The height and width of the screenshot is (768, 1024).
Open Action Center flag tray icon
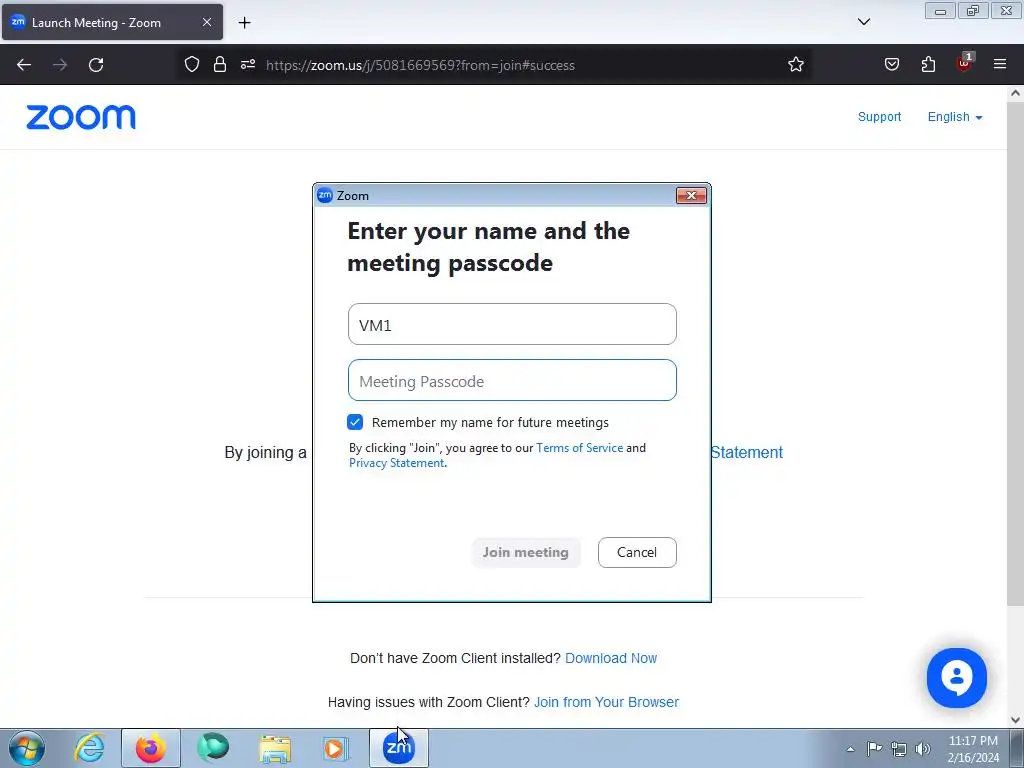(x=874, y=749)
